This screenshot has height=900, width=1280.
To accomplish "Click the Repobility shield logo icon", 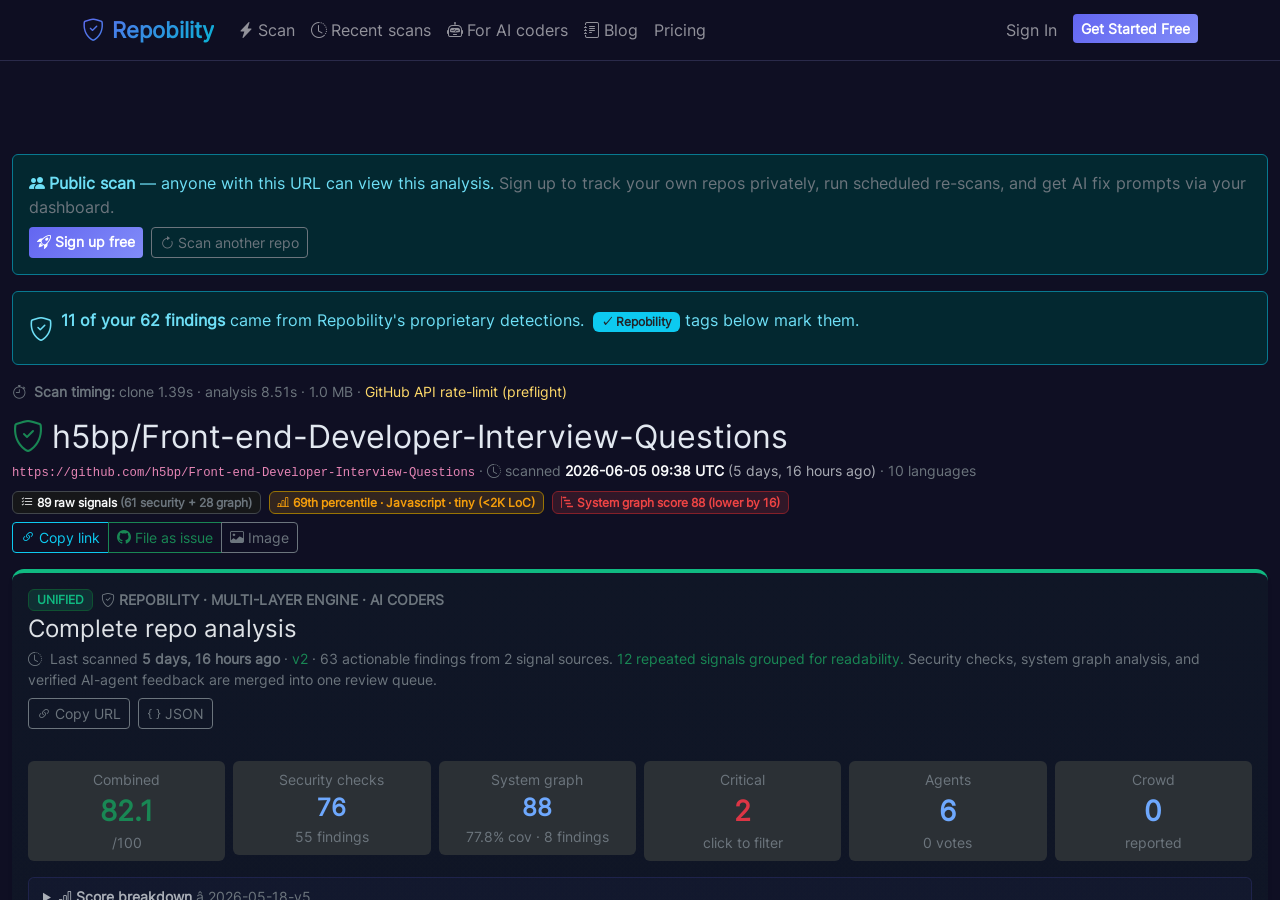I will click(x=93, y=30).
